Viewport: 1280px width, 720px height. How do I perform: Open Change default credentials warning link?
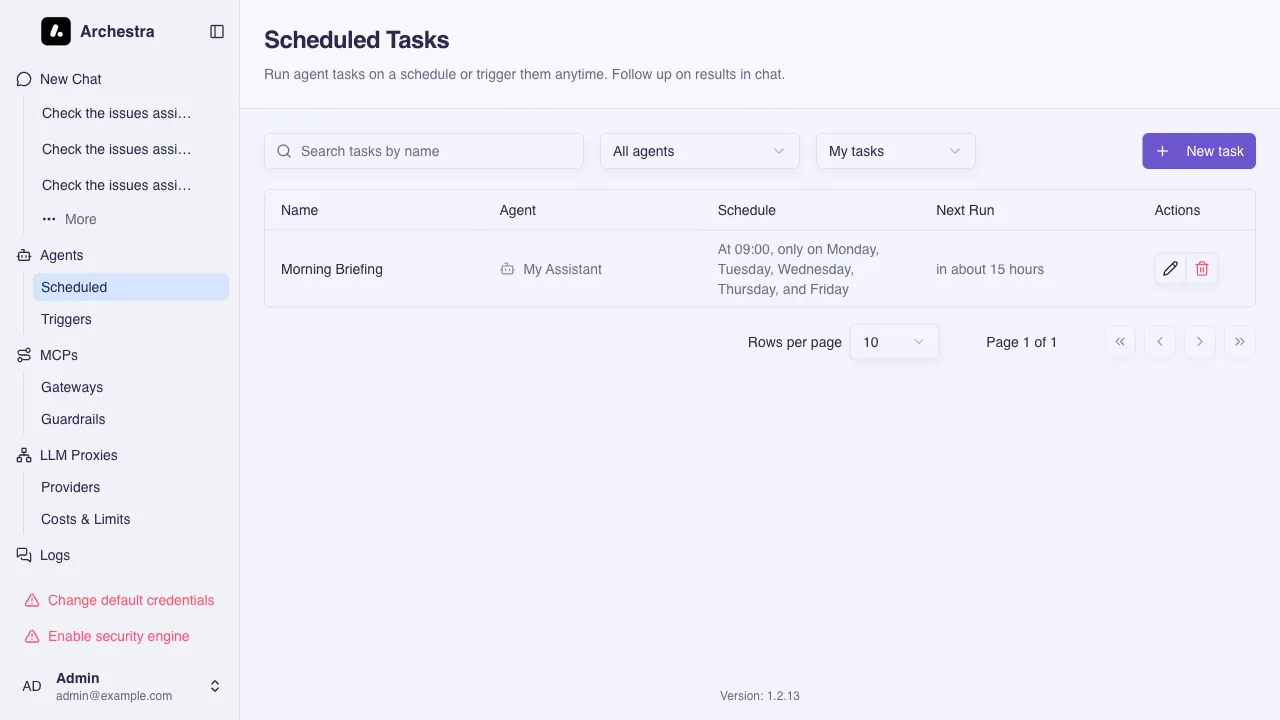130,600
